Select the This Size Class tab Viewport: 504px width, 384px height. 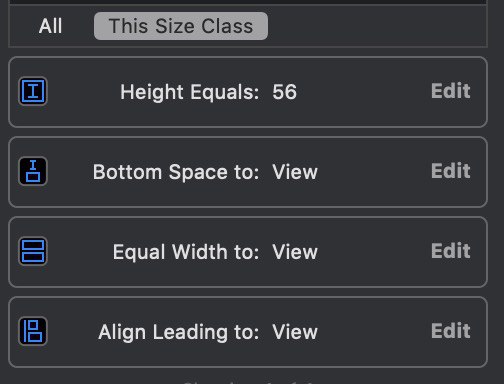tap(181, 26)
